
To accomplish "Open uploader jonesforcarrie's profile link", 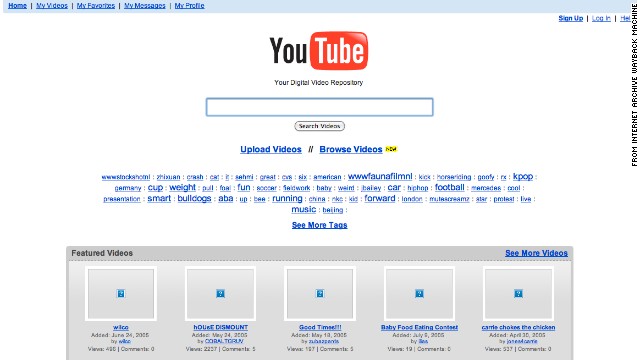I will (522, 341).
